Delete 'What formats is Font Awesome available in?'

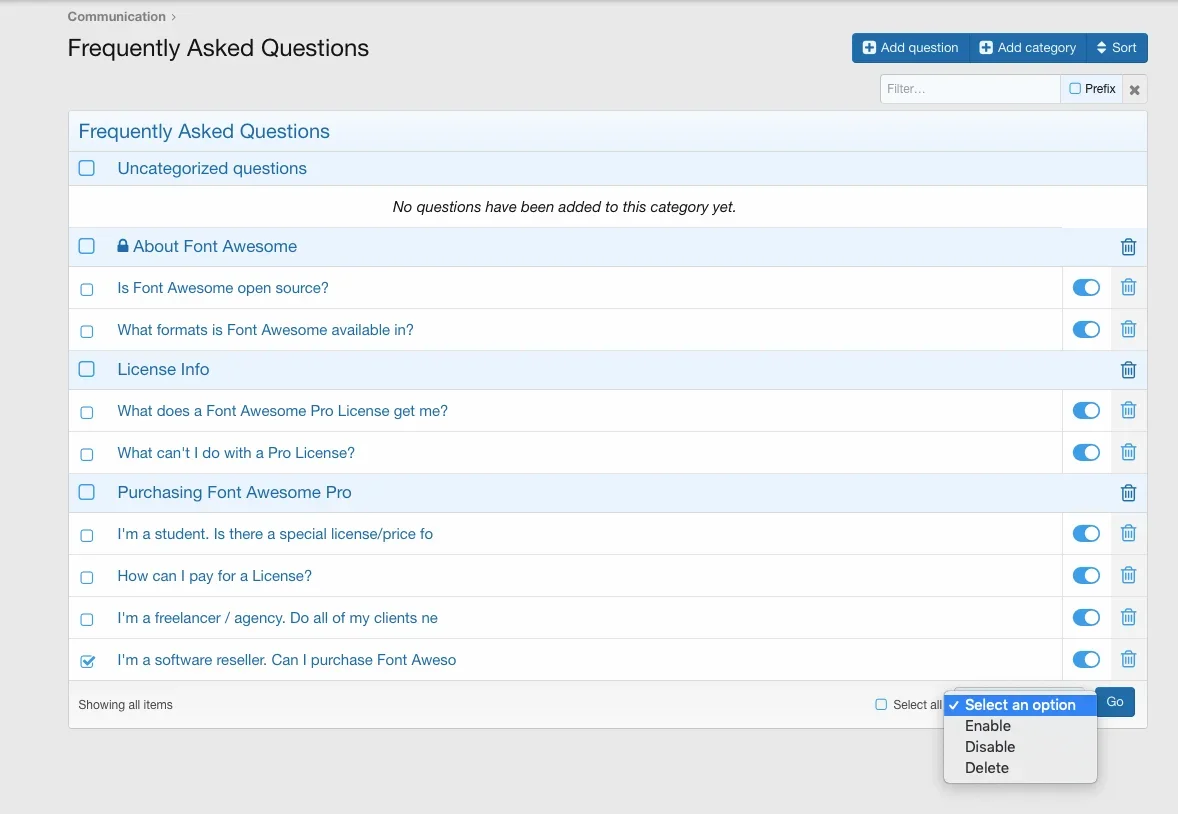pos(1128,330)
